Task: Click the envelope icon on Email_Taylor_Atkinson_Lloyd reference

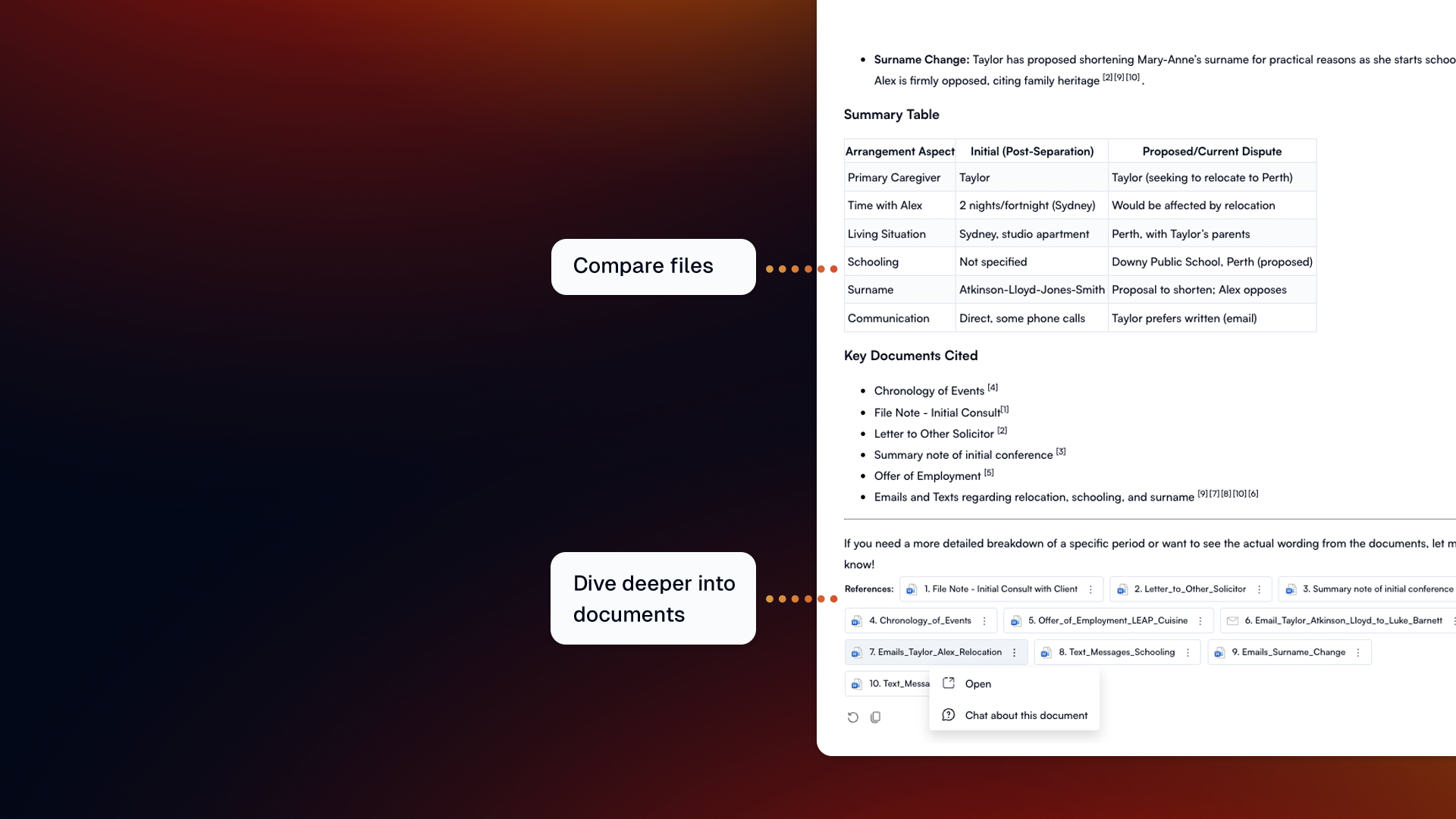Action: [1233, 621]
